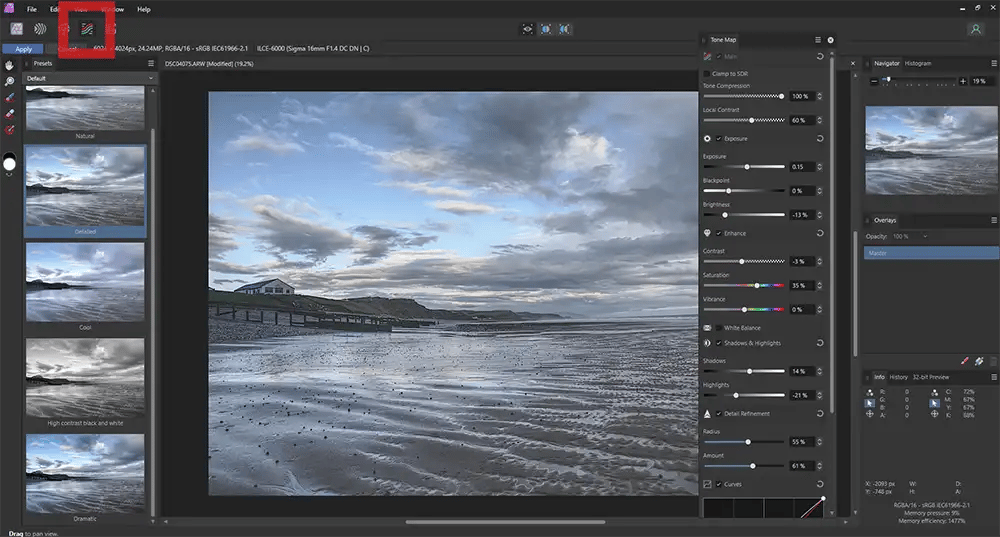Click the brush overlay icon in Overlays panel
Image resolution: width=1000 pixels, height=537 pixels.
tap(965, 361)
